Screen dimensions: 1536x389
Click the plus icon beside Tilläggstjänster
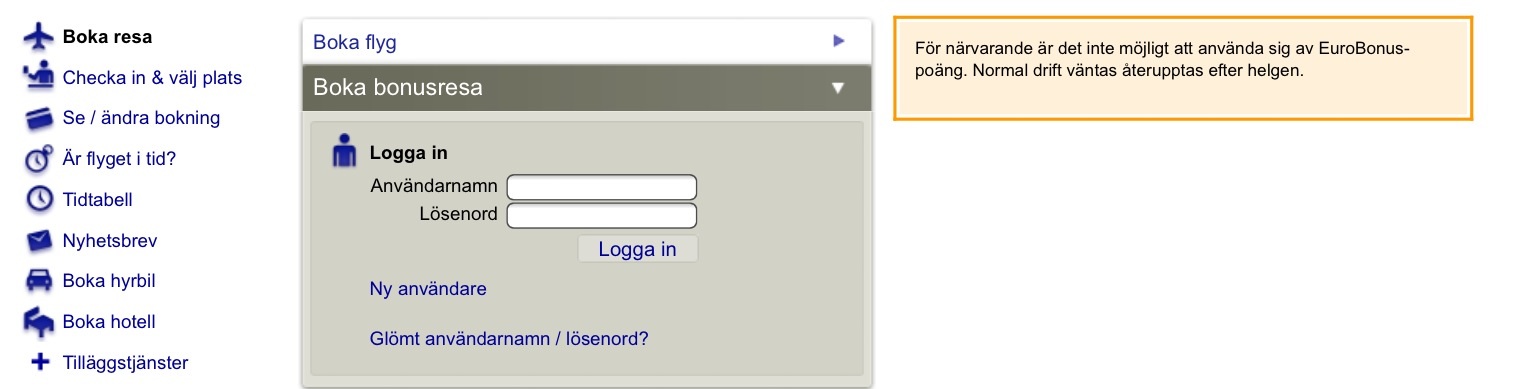[x=40, y=362]
